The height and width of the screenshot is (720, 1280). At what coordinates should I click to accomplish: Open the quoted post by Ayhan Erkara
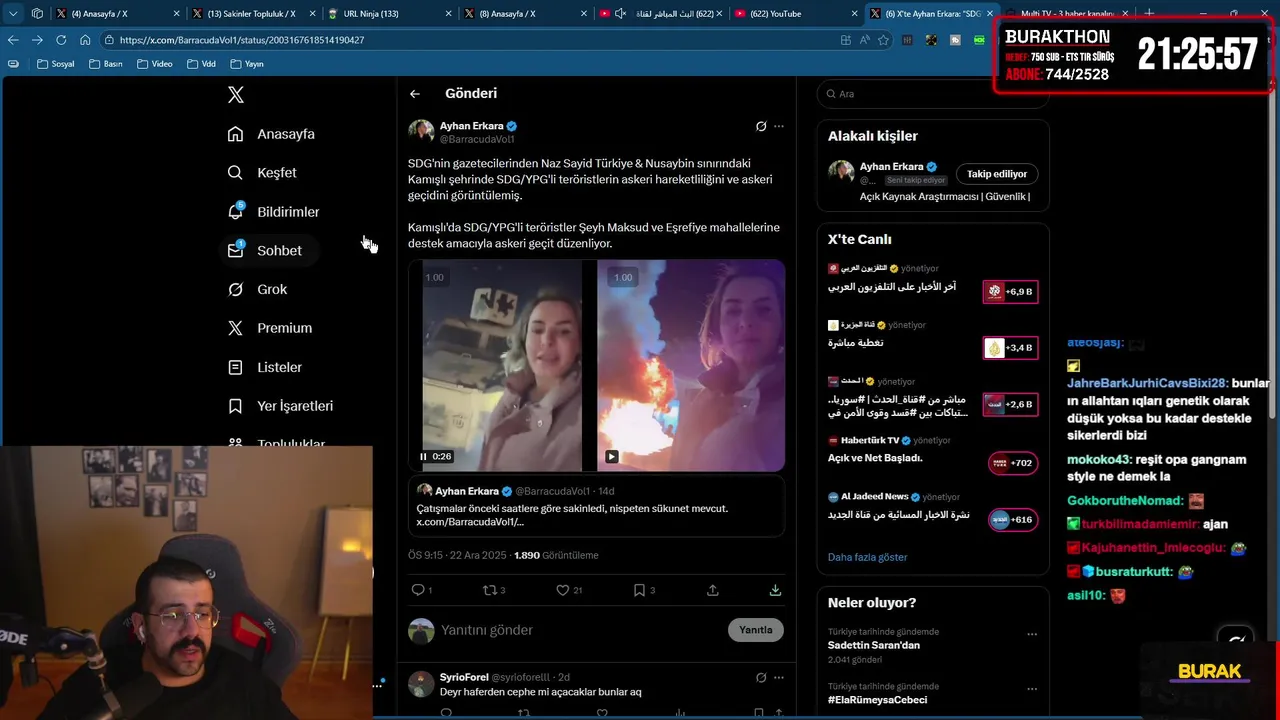596,506
